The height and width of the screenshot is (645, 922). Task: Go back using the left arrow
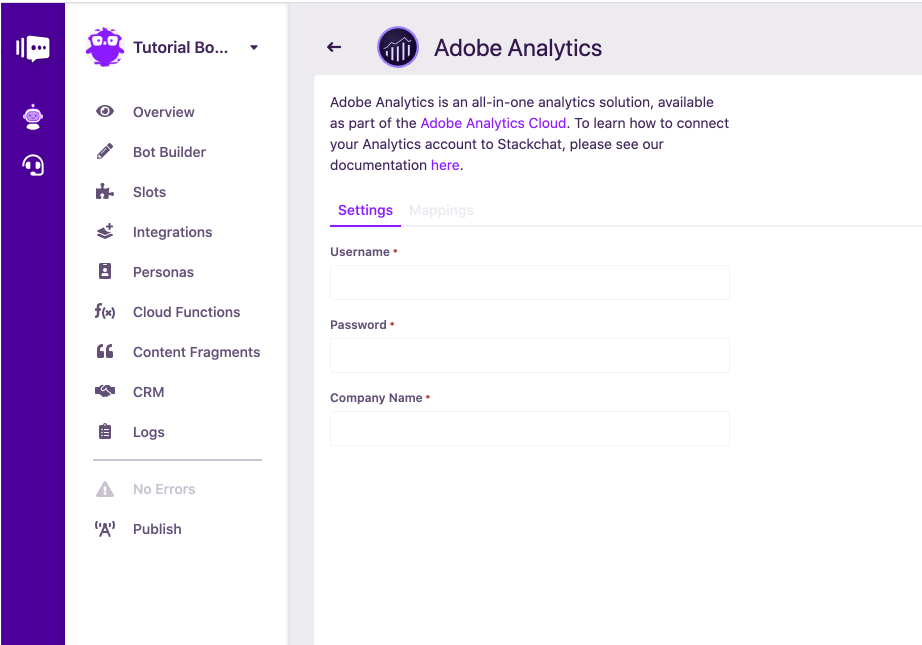coord(334,47)
